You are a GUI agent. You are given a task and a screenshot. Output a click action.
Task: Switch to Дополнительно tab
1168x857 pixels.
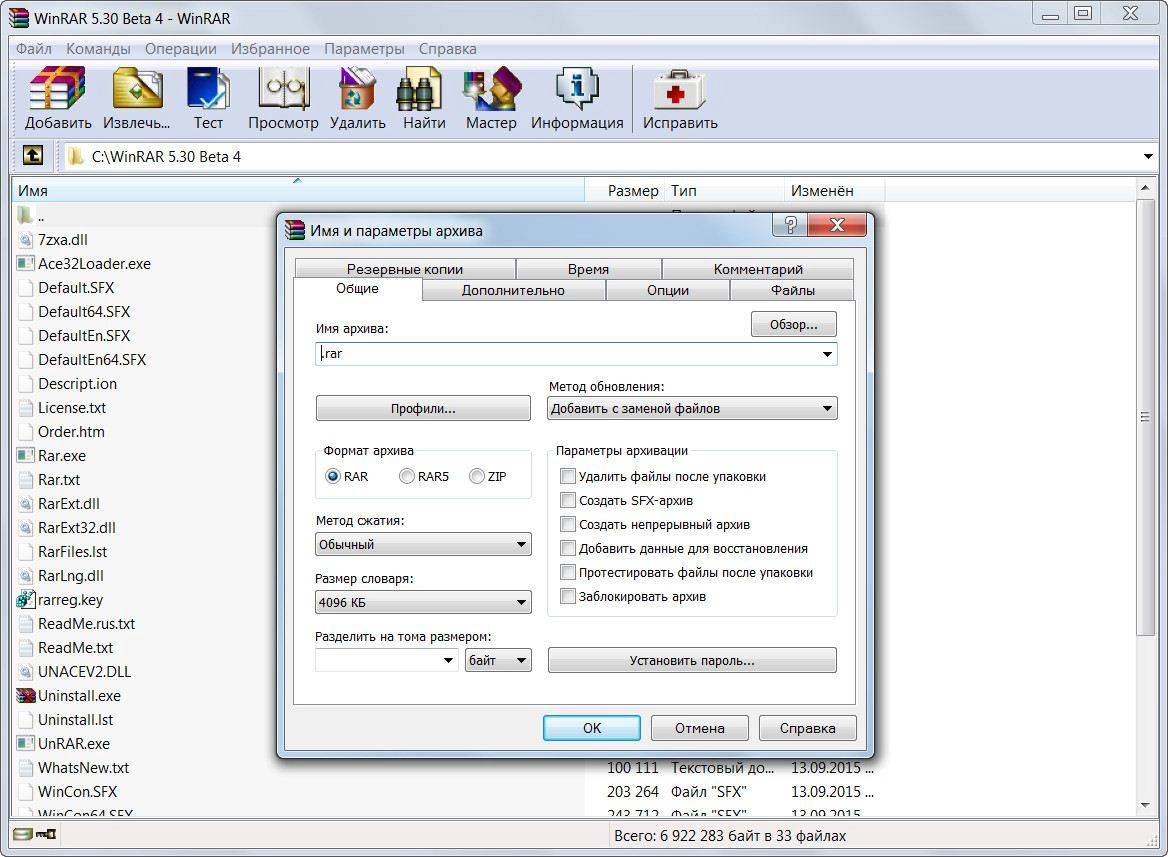pos(513,291)
